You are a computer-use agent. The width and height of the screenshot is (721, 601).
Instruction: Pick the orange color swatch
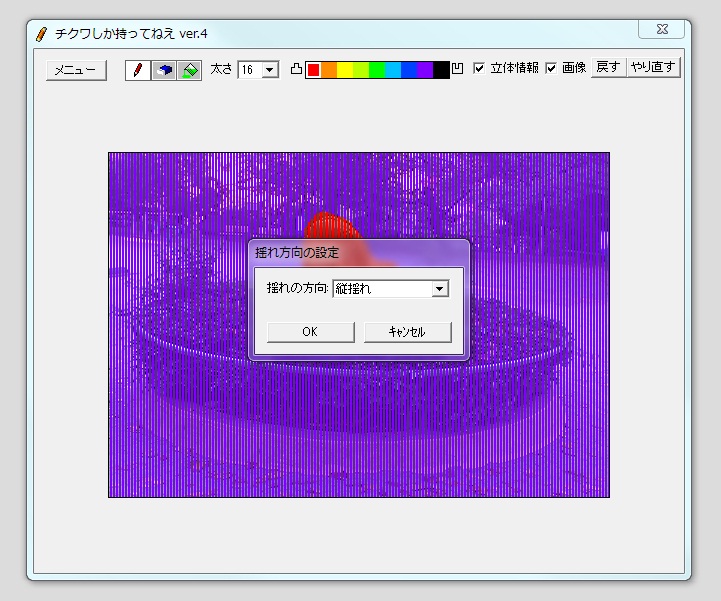click(329, 70)
